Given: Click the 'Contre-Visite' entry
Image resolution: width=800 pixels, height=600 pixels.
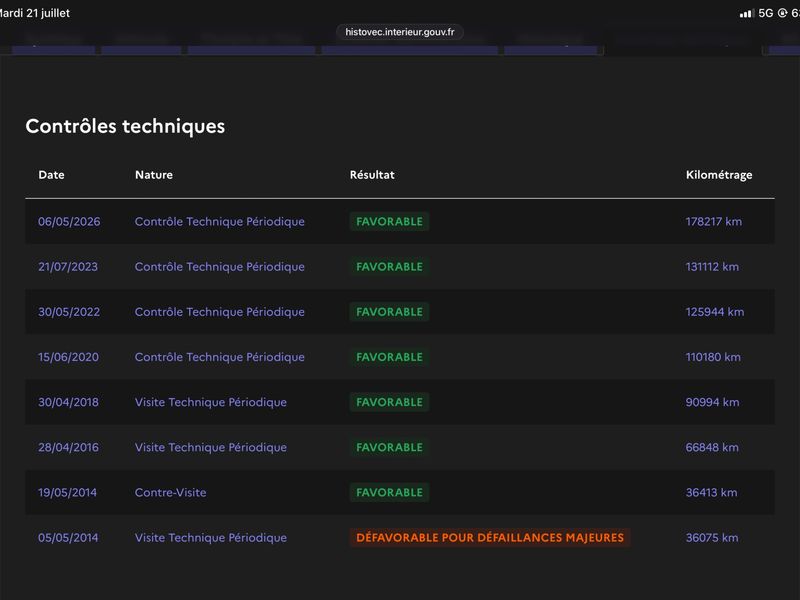Looking at the screenshot, I should pos(170,493).
